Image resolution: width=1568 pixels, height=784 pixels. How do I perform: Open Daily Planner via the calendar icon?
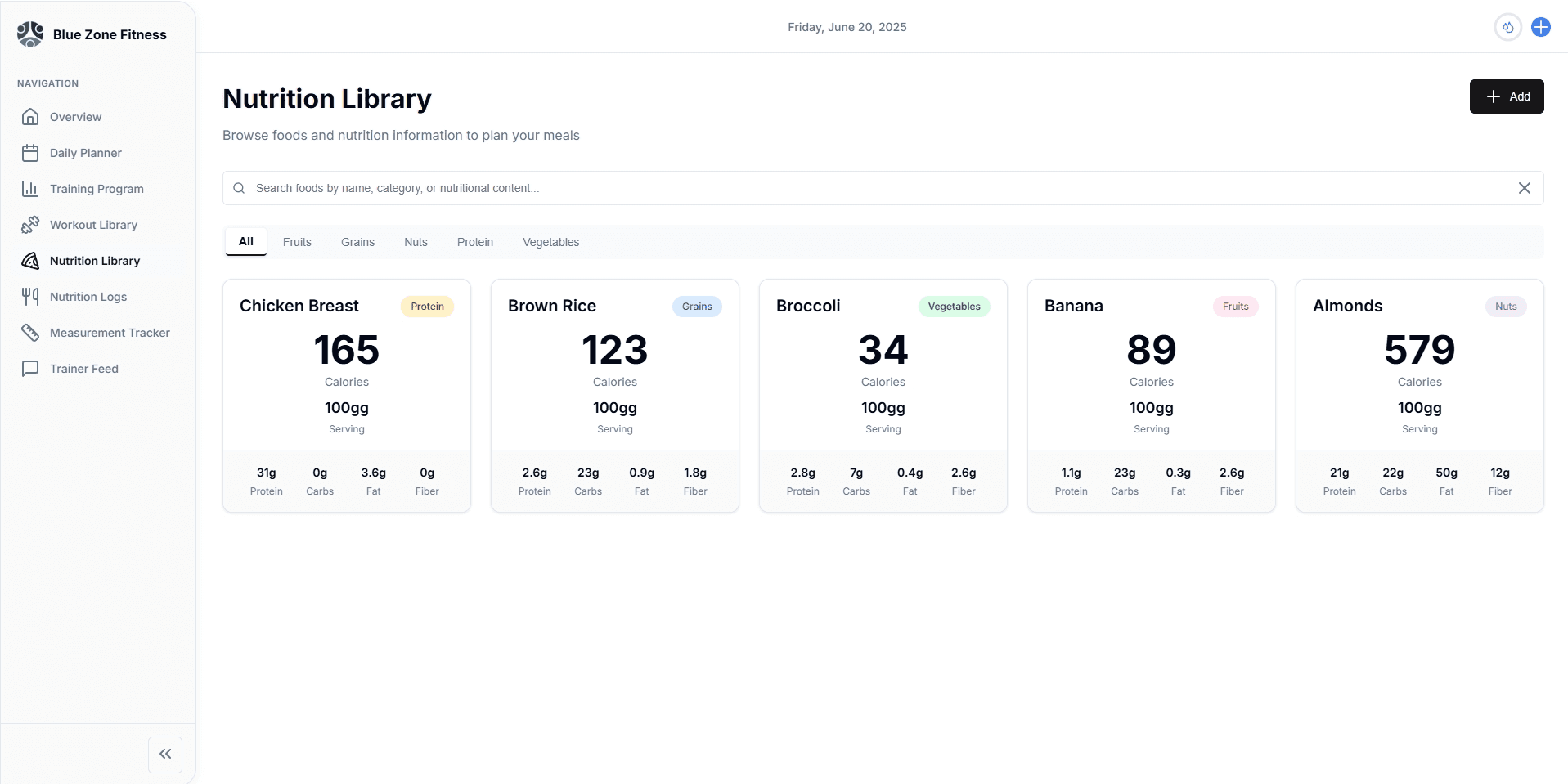[30, 153]
